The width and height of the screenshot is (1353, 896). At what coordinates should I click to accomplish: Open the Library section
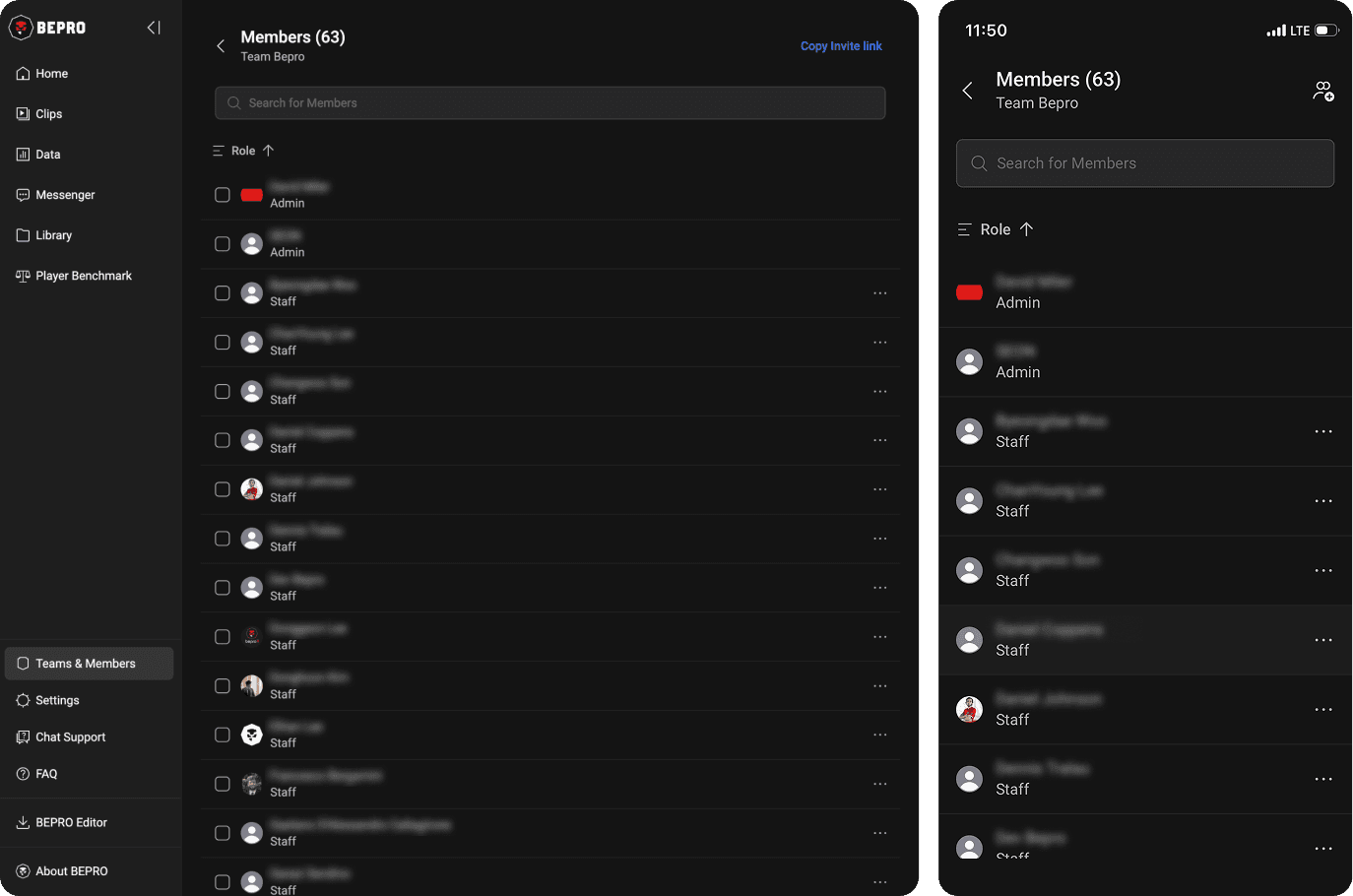pos(44,235)
